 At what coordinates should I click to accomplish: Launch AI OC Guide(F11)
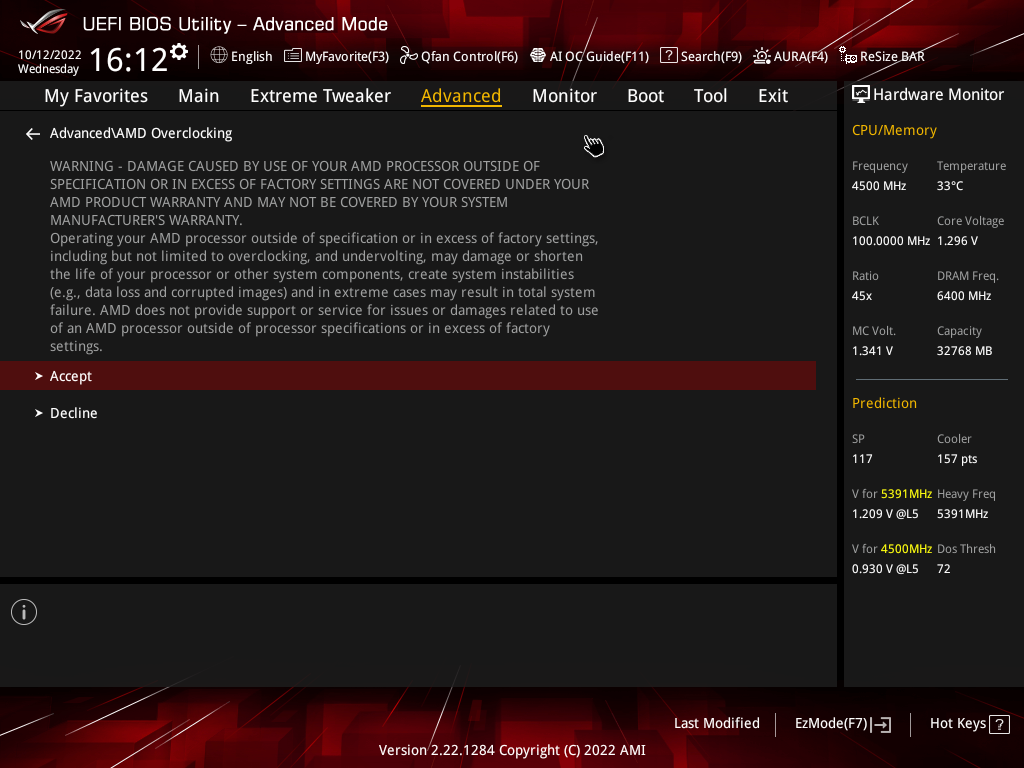600,56
